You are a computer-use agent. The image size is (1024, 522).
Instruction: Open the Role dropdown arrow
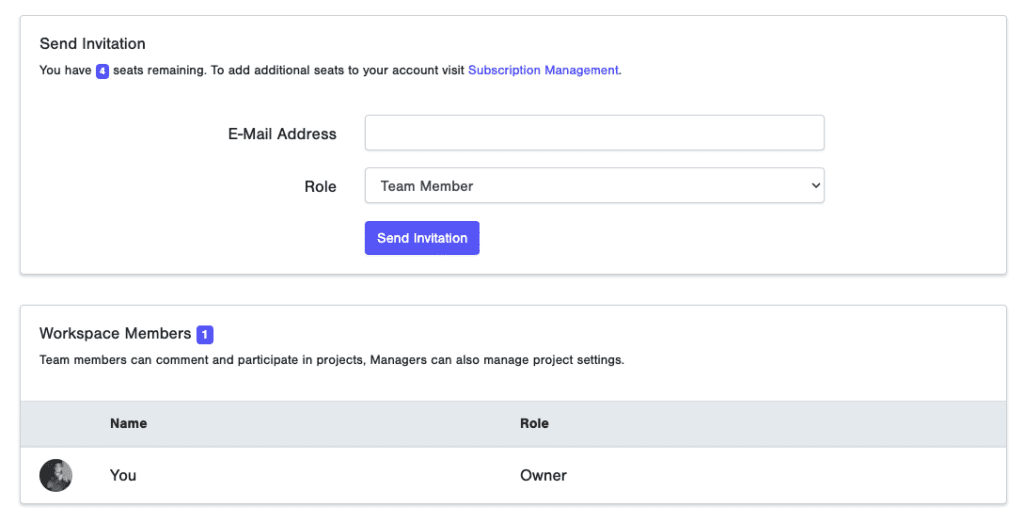click(x=816, y=186)
